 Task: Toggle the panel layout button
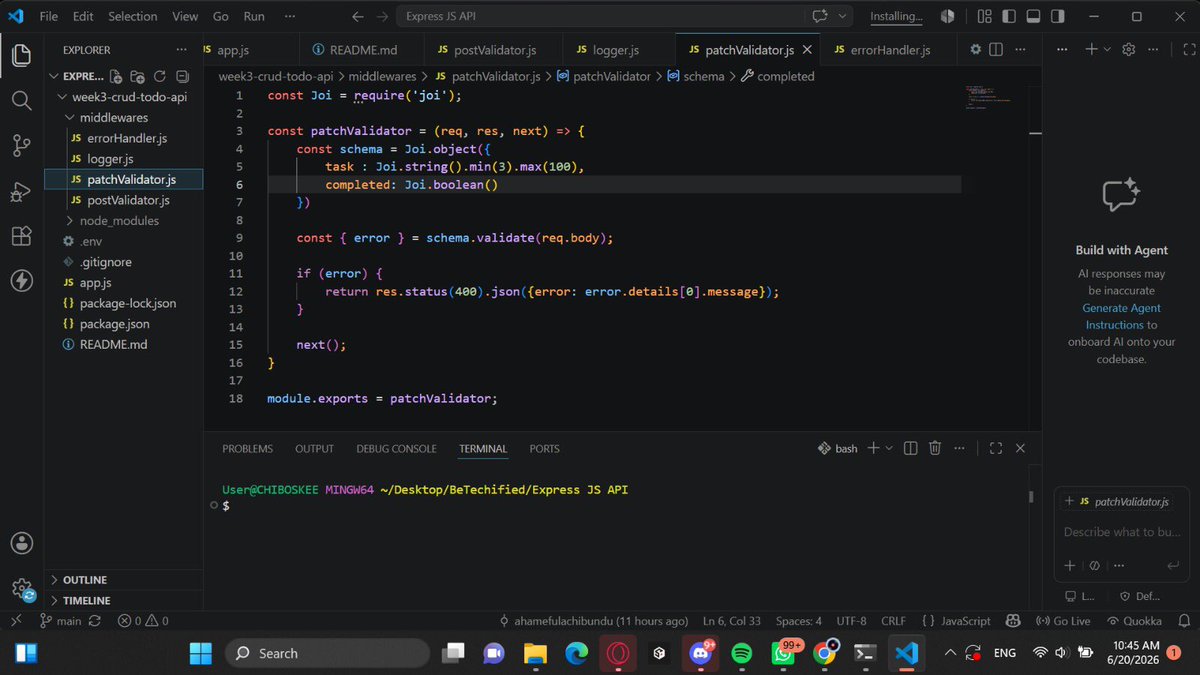[x=1033, y=16]
